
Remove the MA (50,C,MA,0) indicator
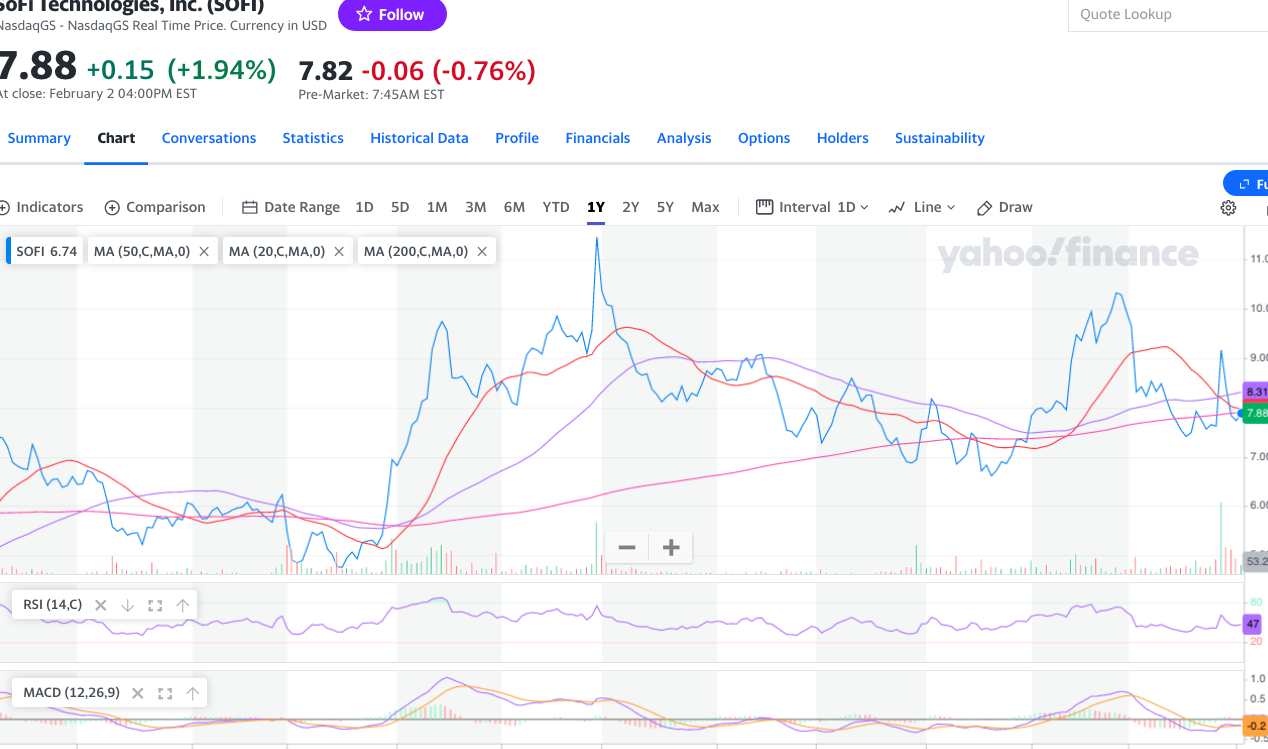click(204, 252)
